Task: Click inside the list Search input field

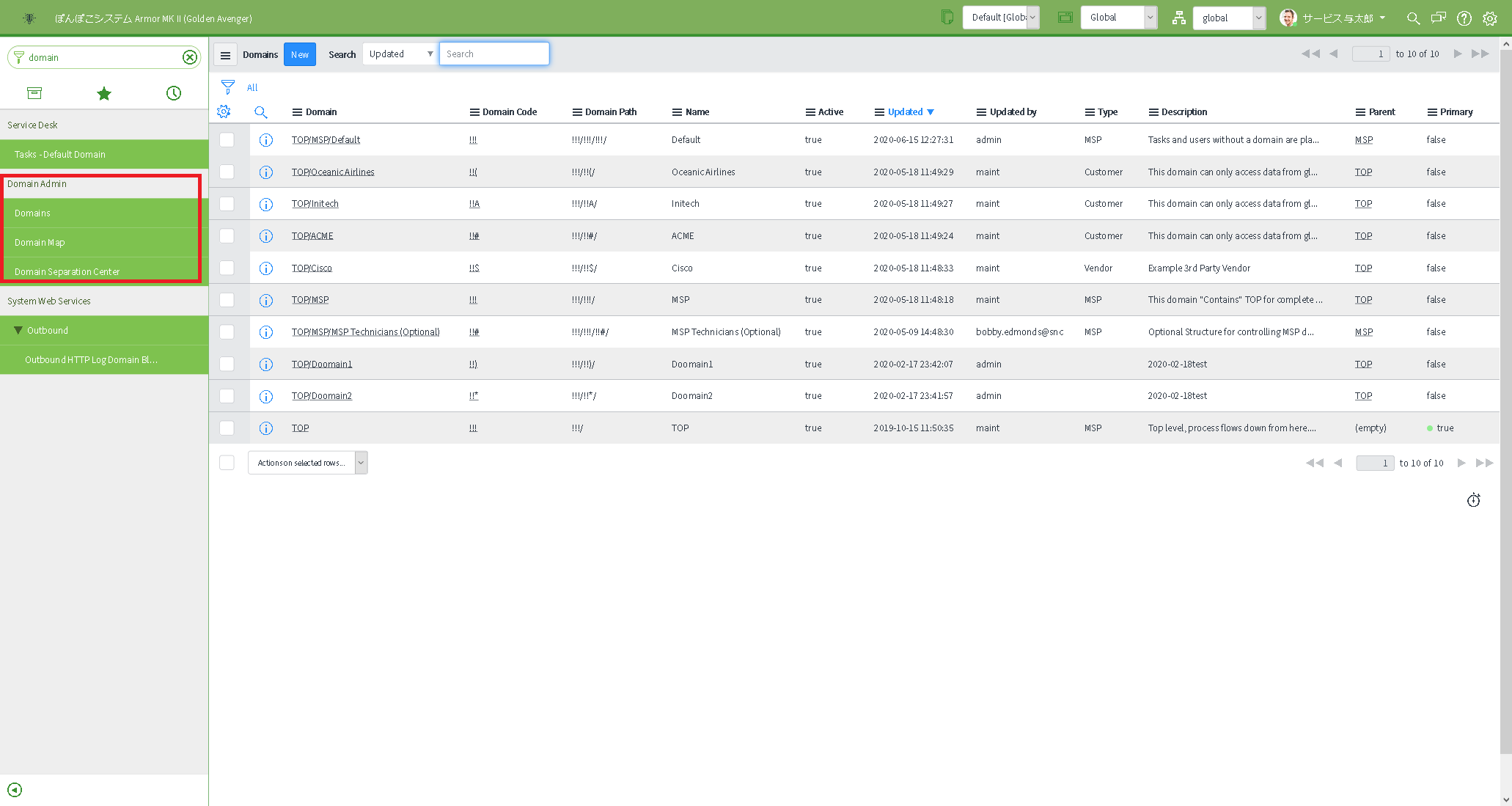Action: pyautogui.click(x=493, y=54)
